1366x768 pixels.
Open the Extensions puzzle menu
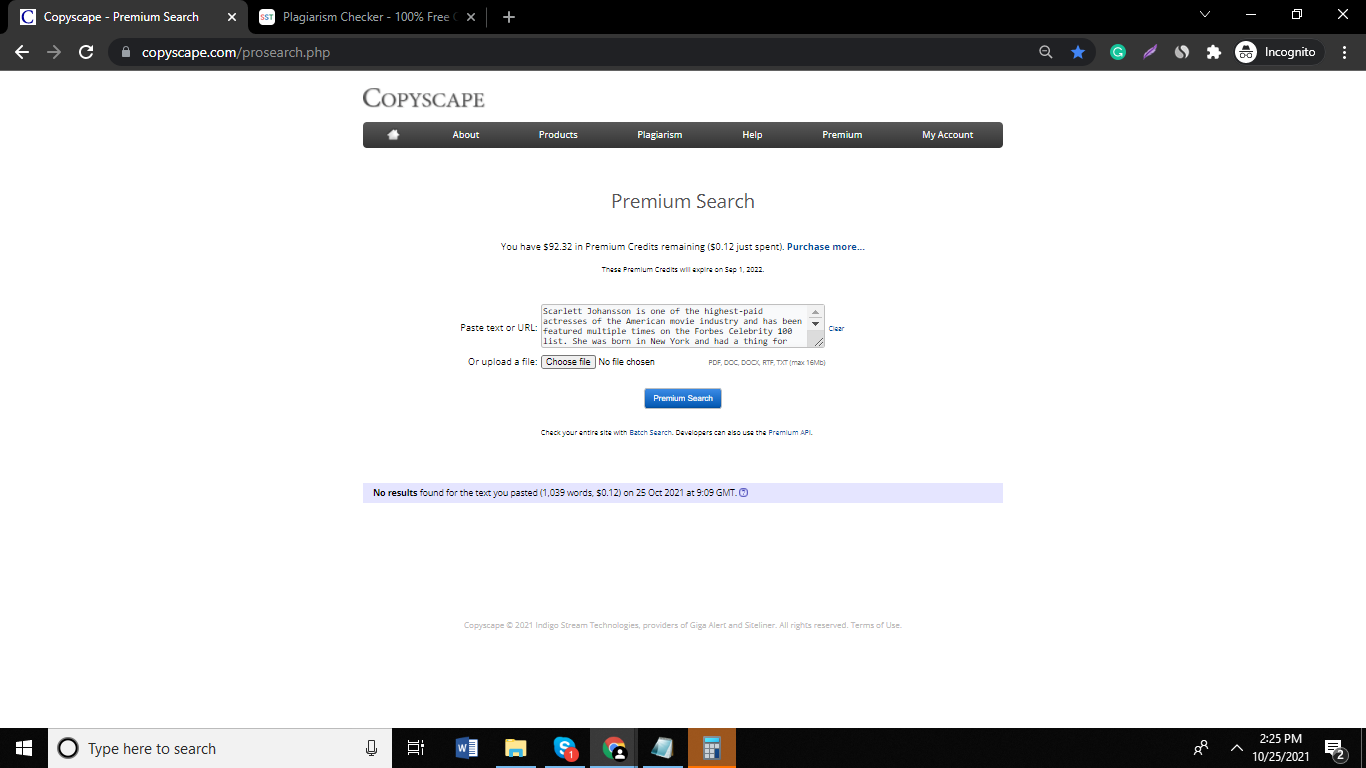[1214, 52]
